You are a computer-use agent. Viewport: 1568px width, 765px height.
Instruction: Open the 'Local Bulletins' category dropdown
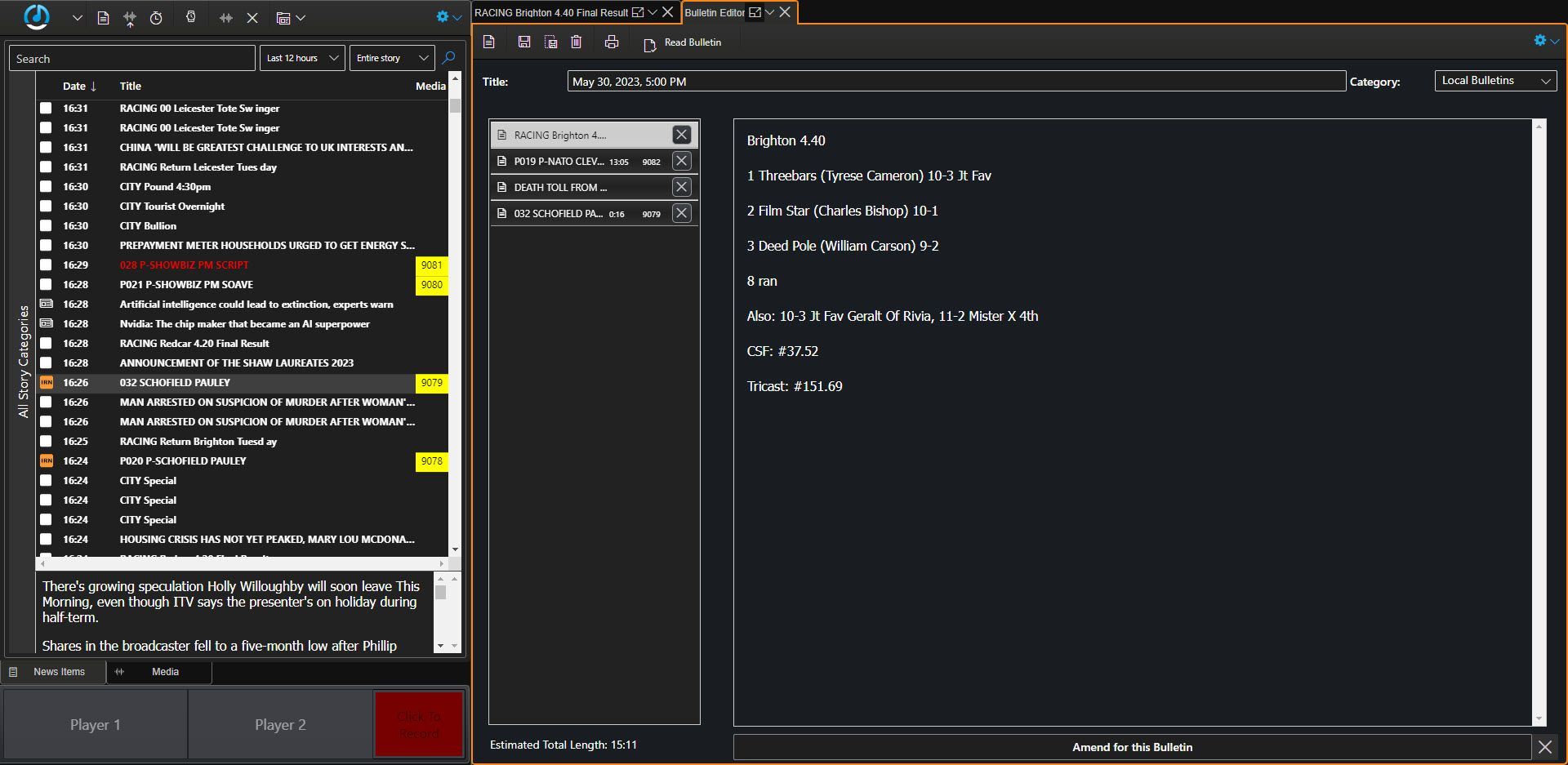click(1494, 81)
